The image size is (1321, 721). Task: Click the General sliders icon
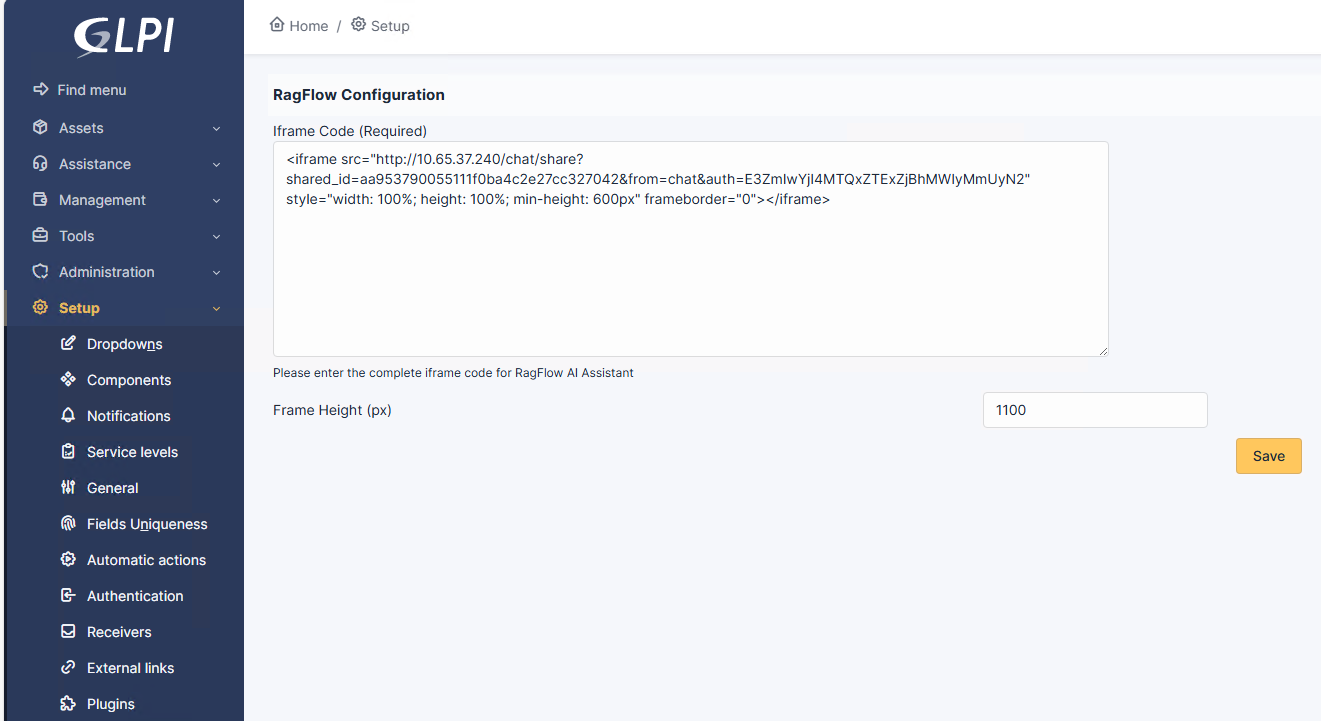point(68,488)
